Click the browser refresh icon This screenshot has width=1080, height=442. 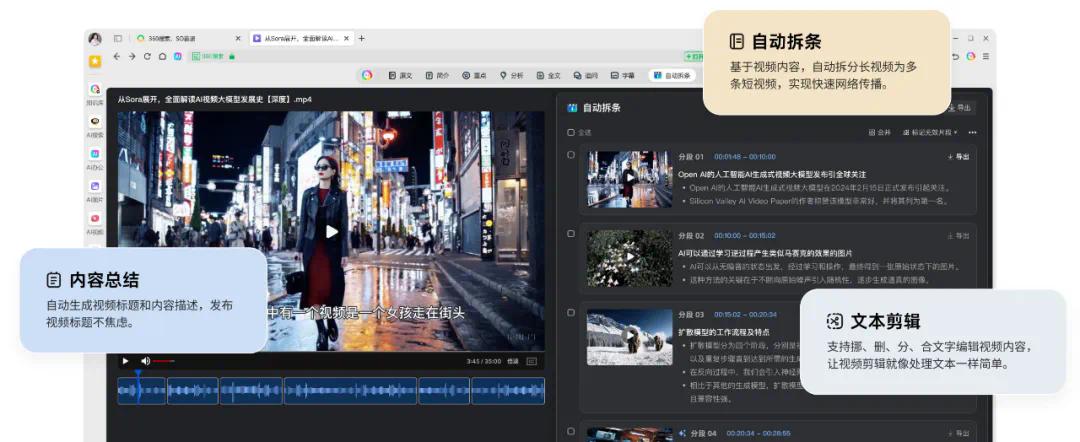(147, 56)
